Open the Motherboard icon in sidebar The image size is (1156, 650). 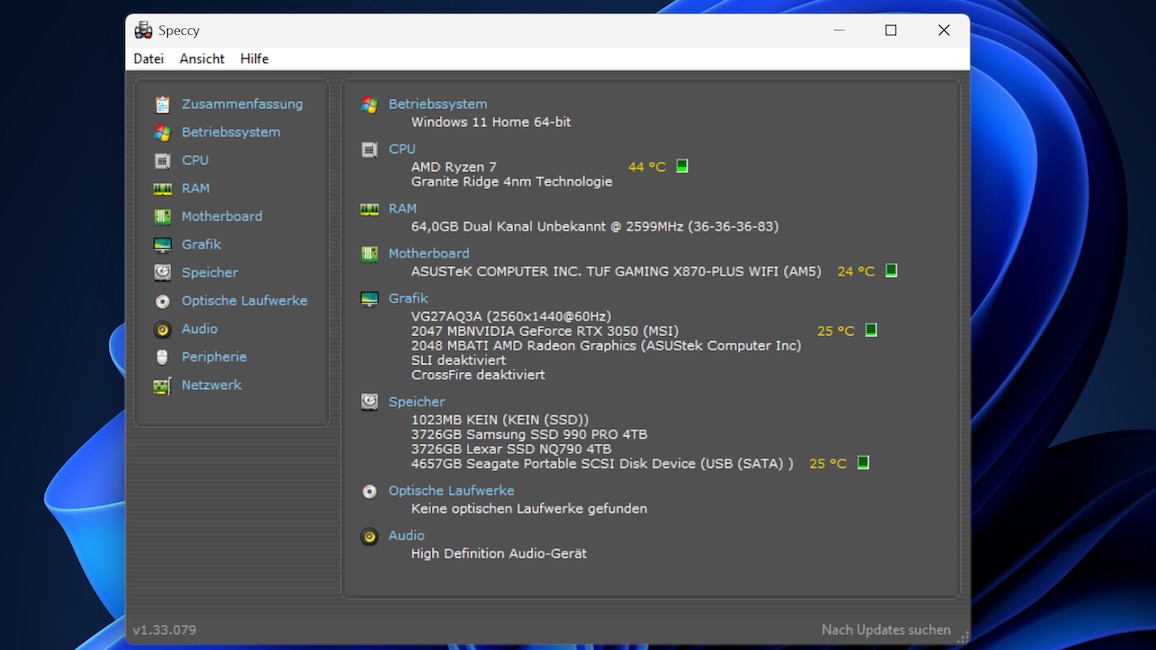pyautogui.click(x=162, y=217)
